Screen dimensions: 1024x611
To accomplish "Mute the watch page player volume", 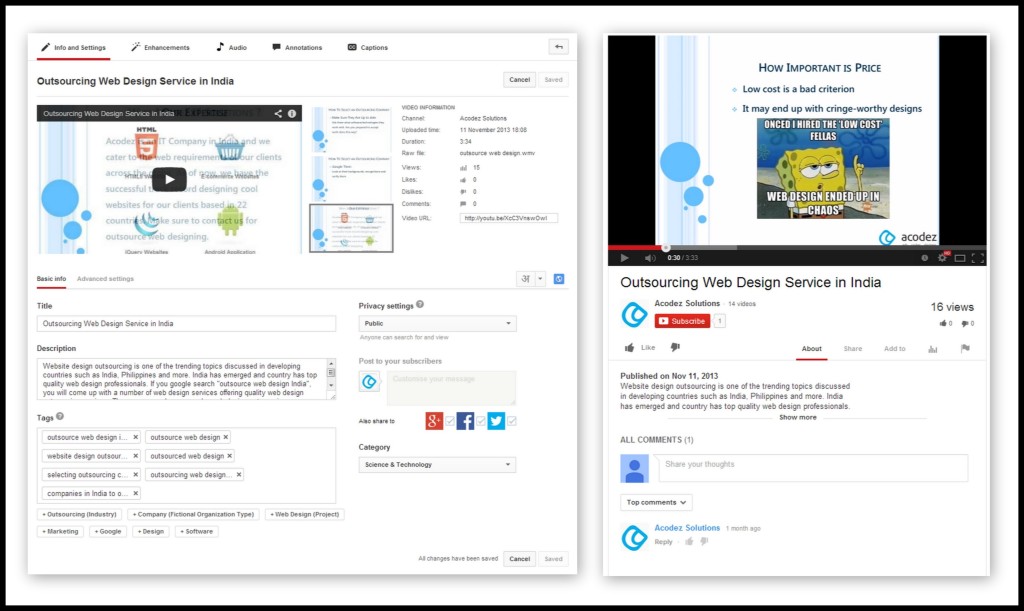I will pyautogui.click(x=650, y=258).
